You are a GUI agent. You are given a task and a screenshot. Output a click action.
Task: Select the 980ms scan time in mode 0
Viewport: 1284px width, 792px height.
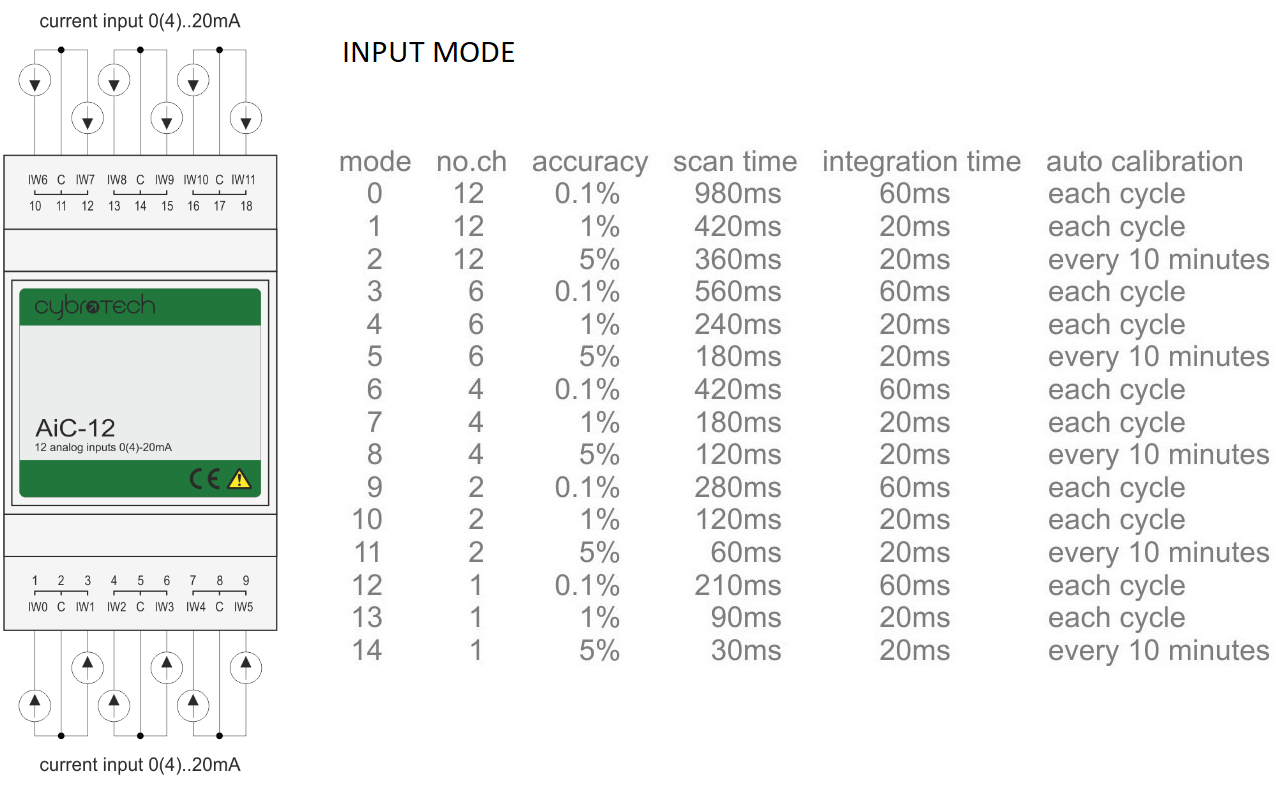(738, 194)
